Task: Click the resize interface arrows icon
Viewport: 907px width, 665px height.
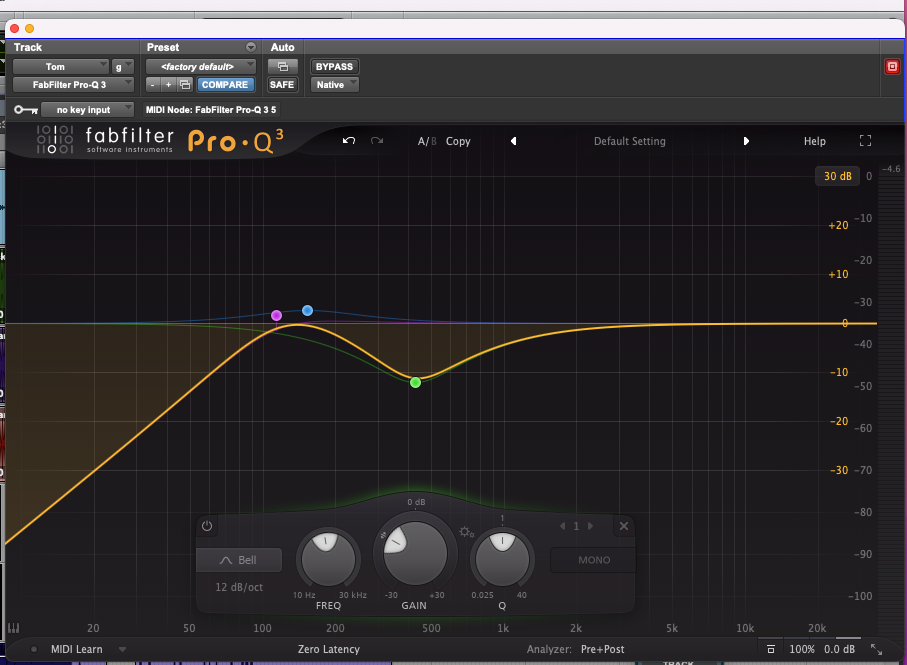Action: (x=876, y=649)
